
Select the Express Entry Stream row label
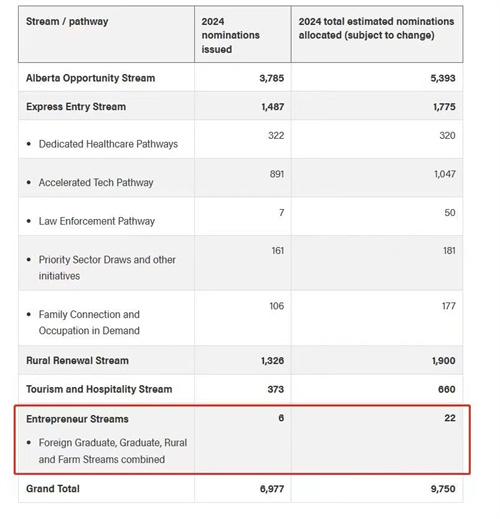coord(76,107)
